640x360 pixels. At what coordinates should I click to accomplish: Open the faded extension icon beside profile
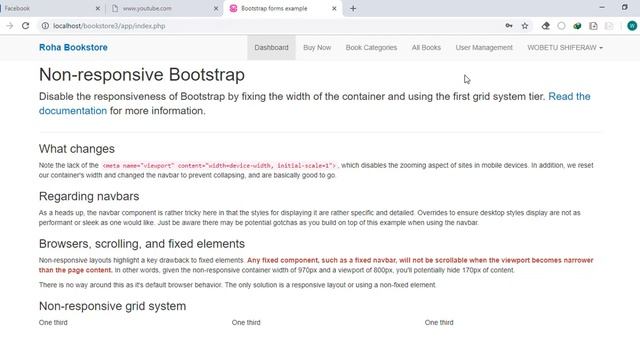coord(609,26)
